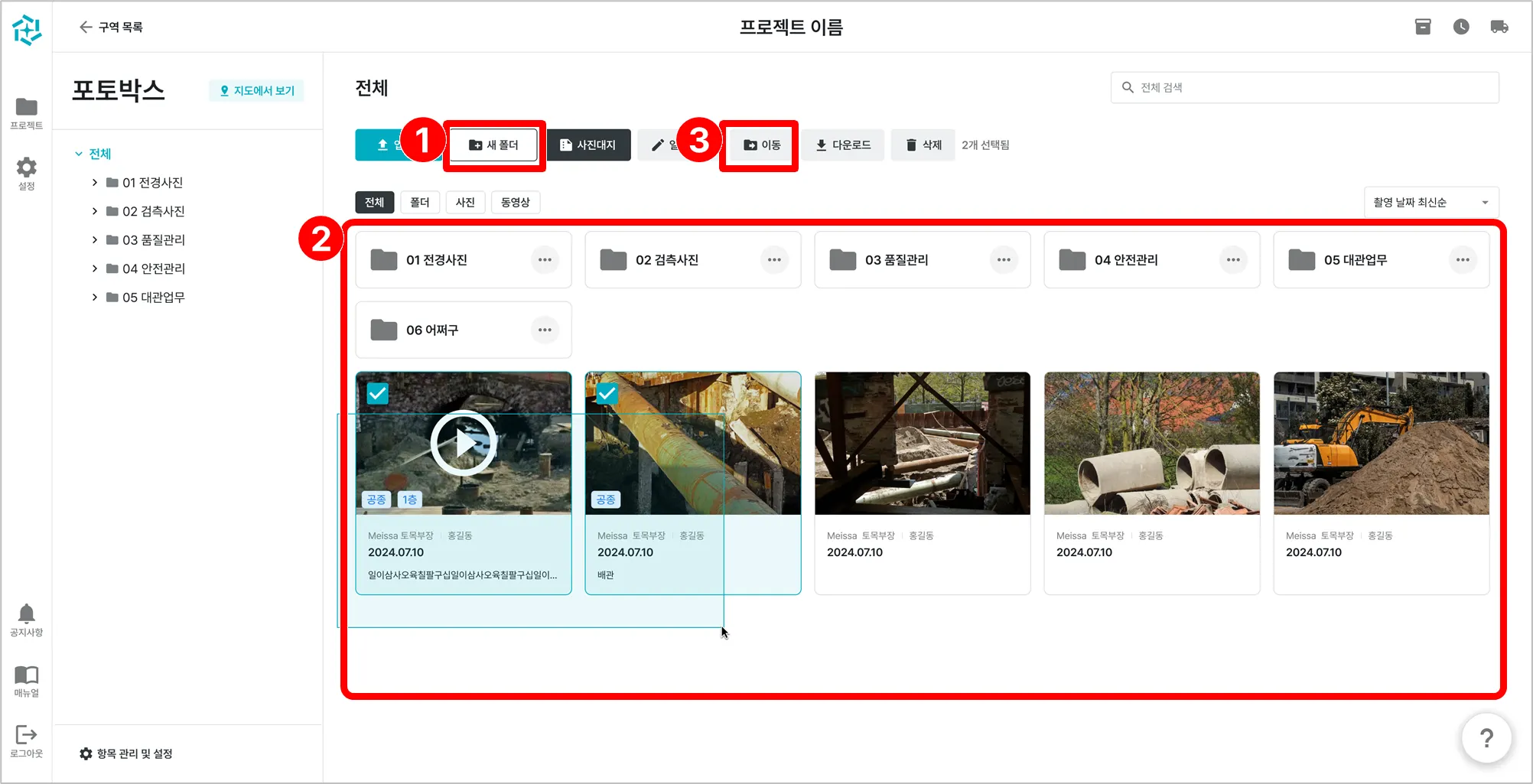Expand 04 안전관리 in sidebar tree

pyautogui.click(x=95, y=268)
